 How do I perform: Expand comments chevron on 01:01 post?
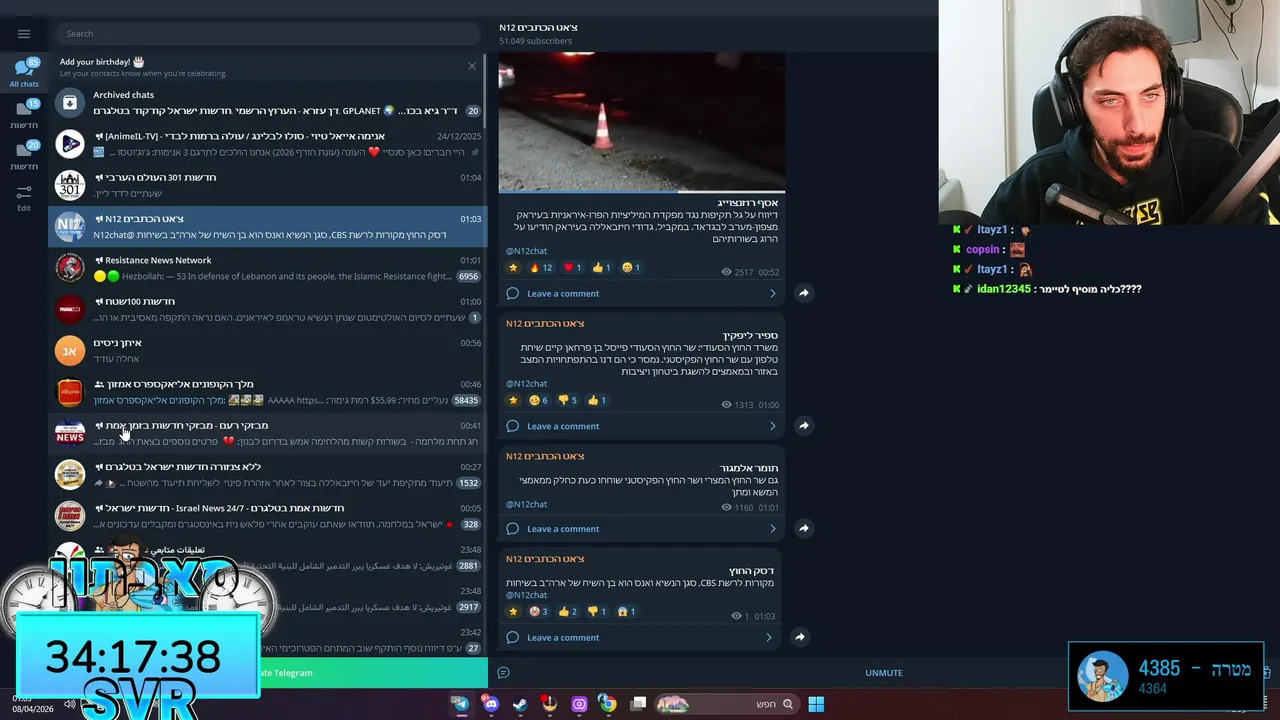click(x=772, y=528)
